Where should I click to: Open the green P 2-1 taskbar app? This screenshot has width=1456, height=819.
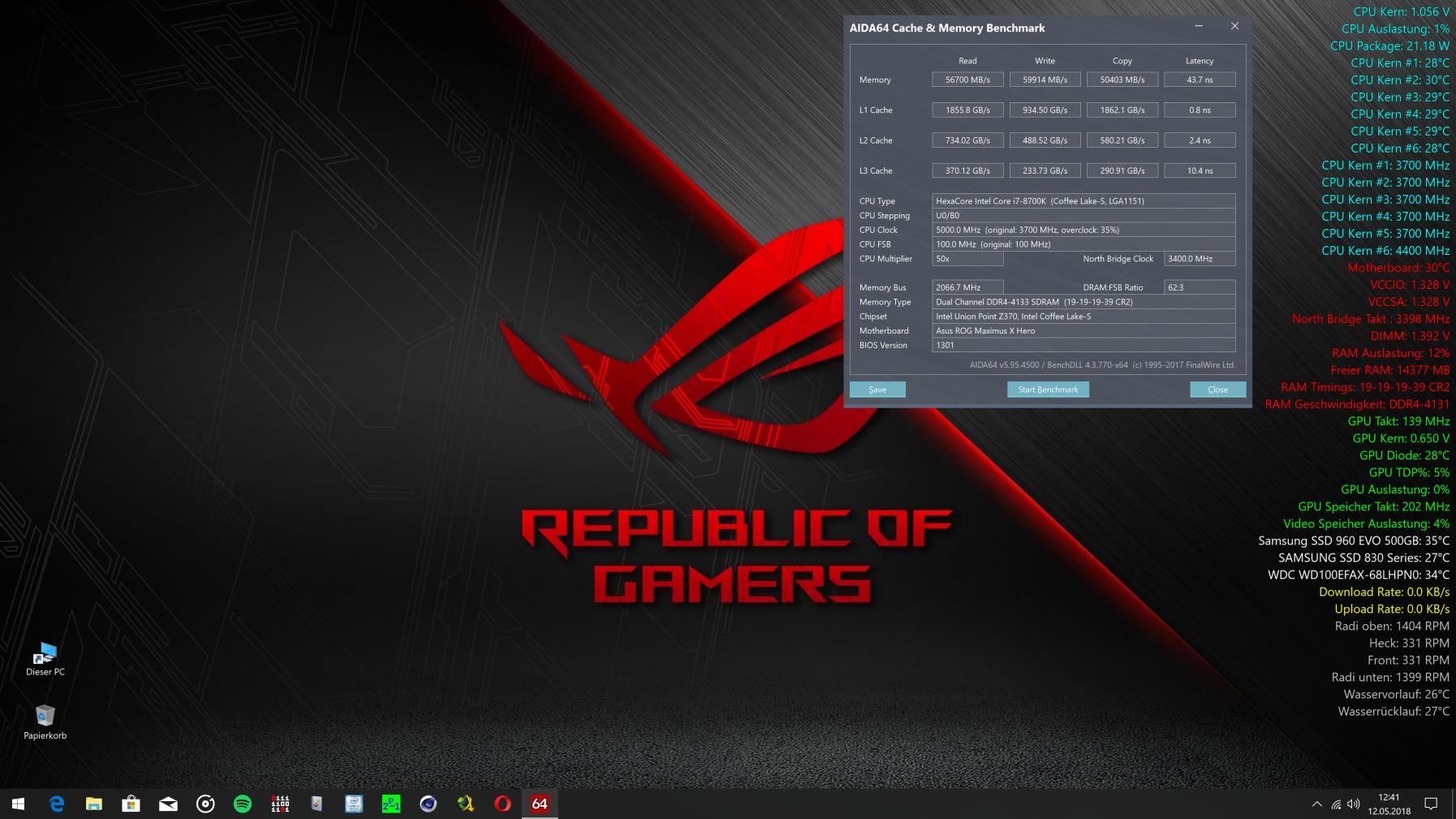pos(391,804)
